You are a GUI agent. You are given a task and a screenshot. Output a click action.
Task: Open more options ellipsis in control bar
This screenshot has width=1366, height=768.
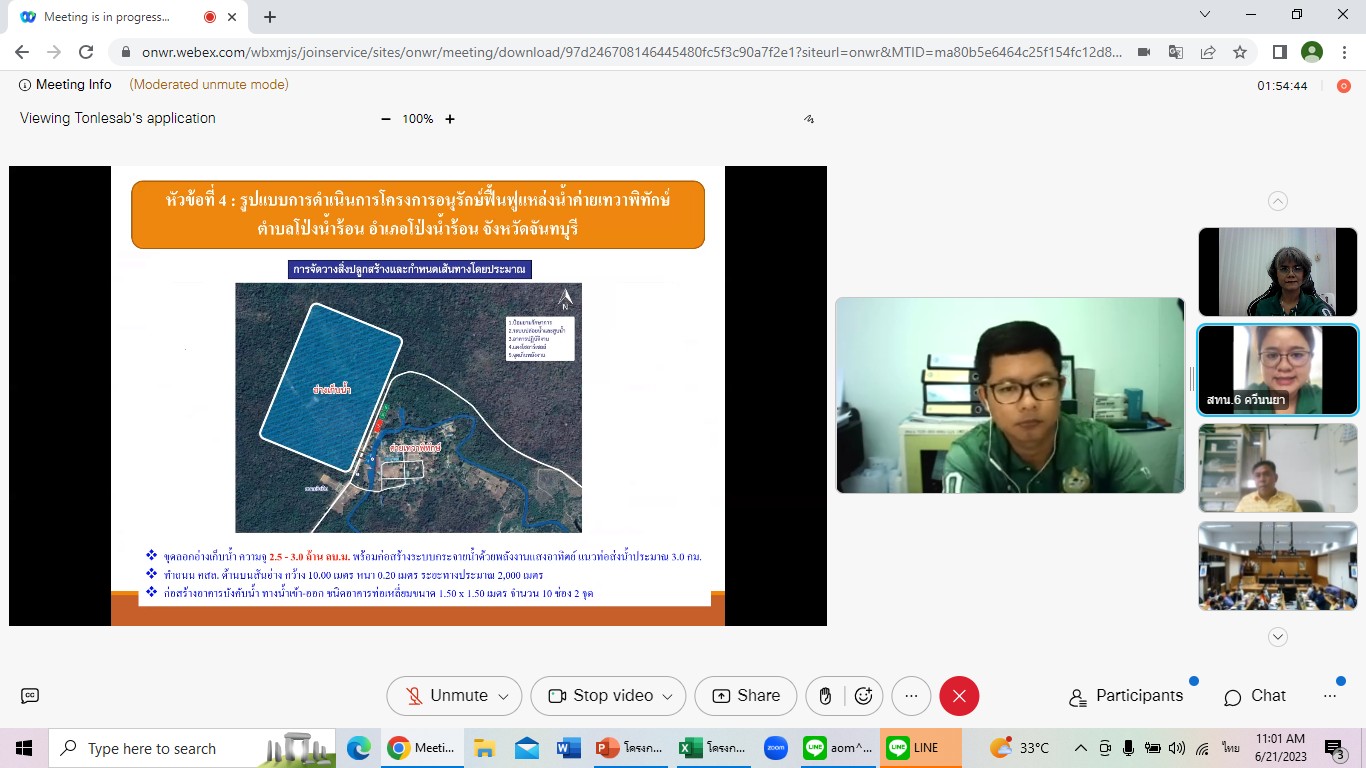(911, 696)
